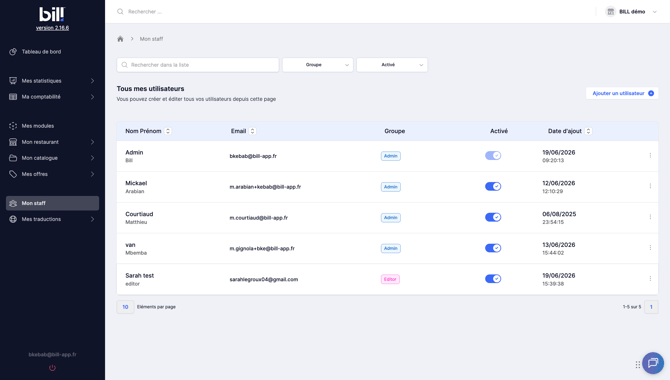
Task: Click Mes offres tag icon
Action: (13, 174)
